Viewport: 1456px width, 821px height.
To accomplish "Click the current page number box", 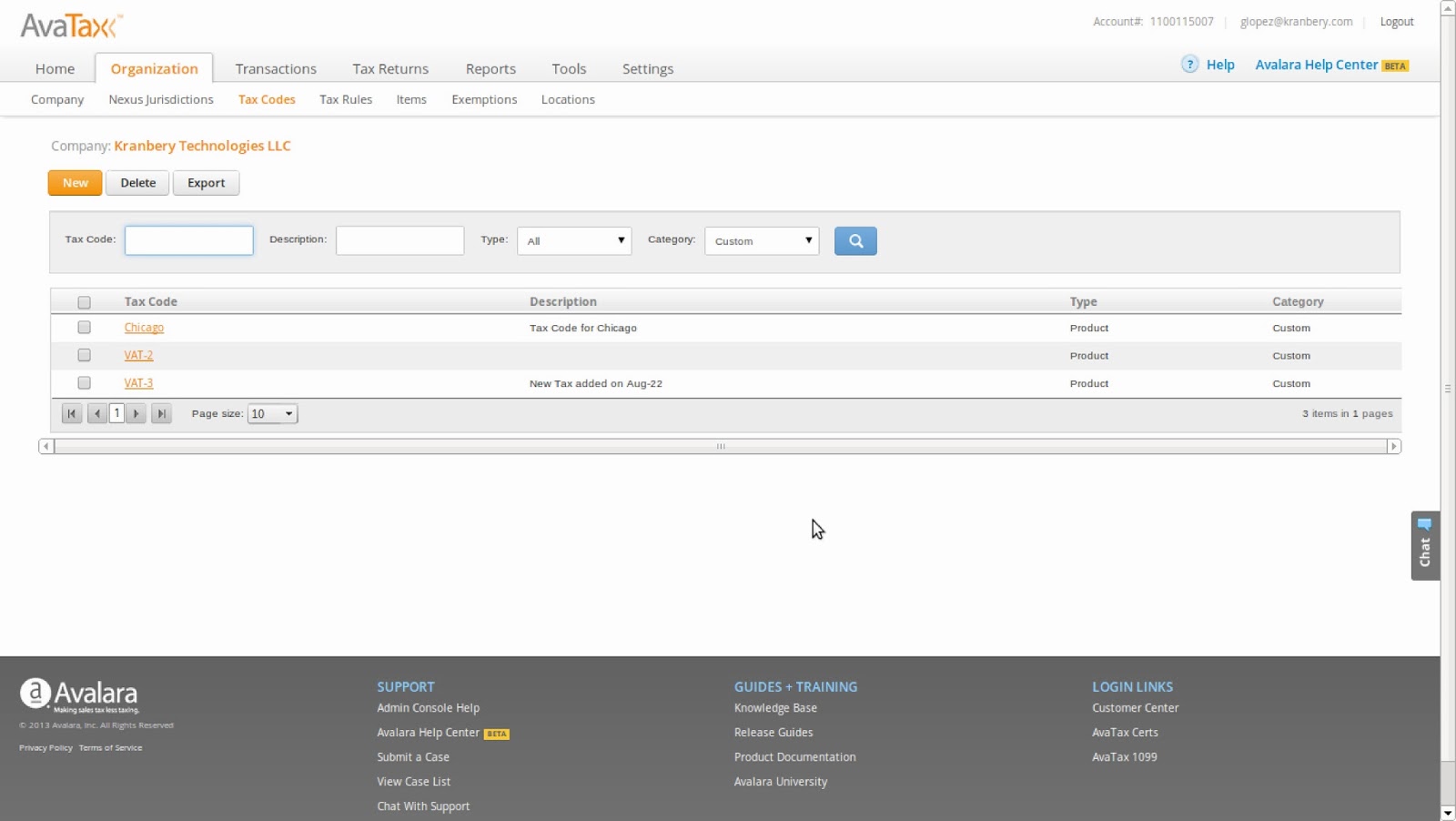I will (x=116, y=413).
